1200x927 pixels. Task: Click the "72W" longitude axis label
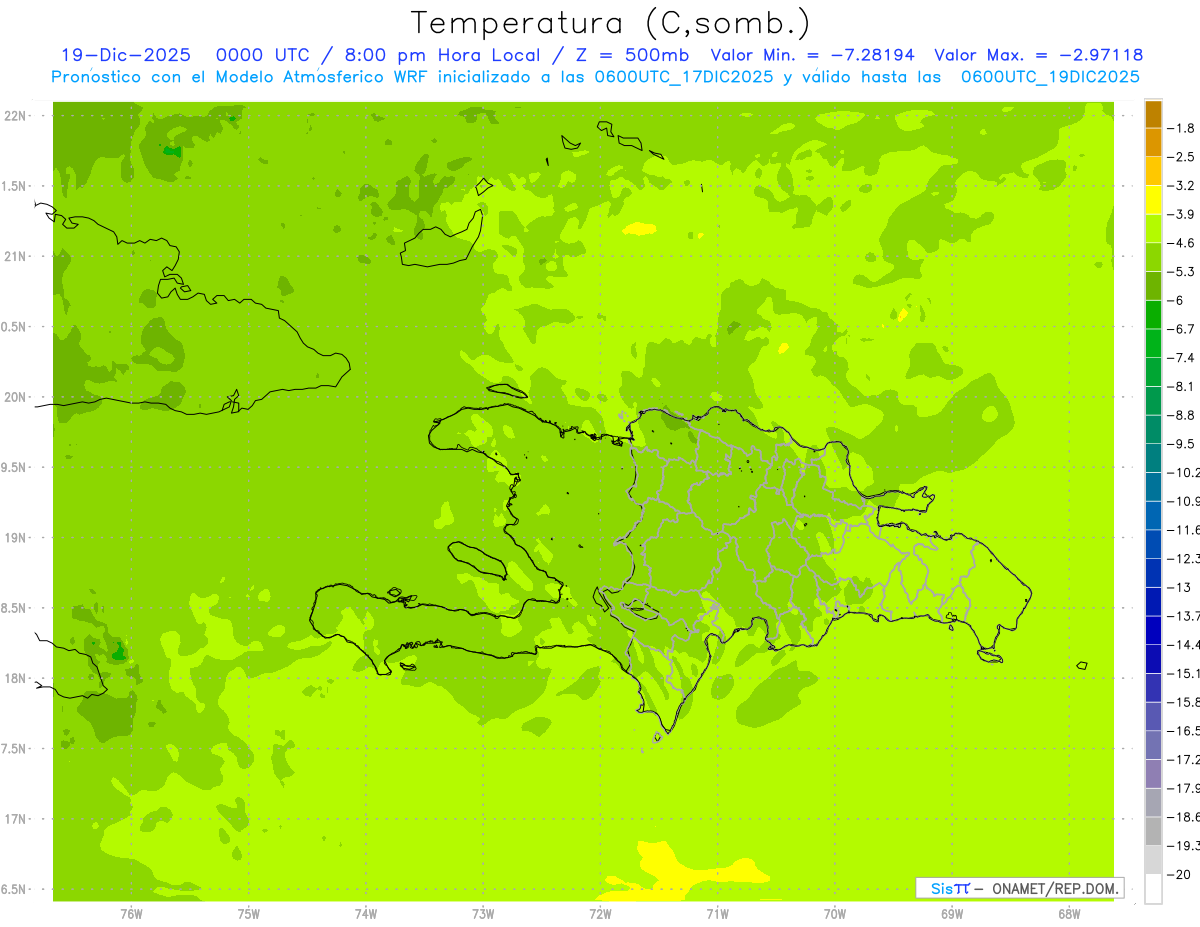pyautogui.click(x=600, y=914)
